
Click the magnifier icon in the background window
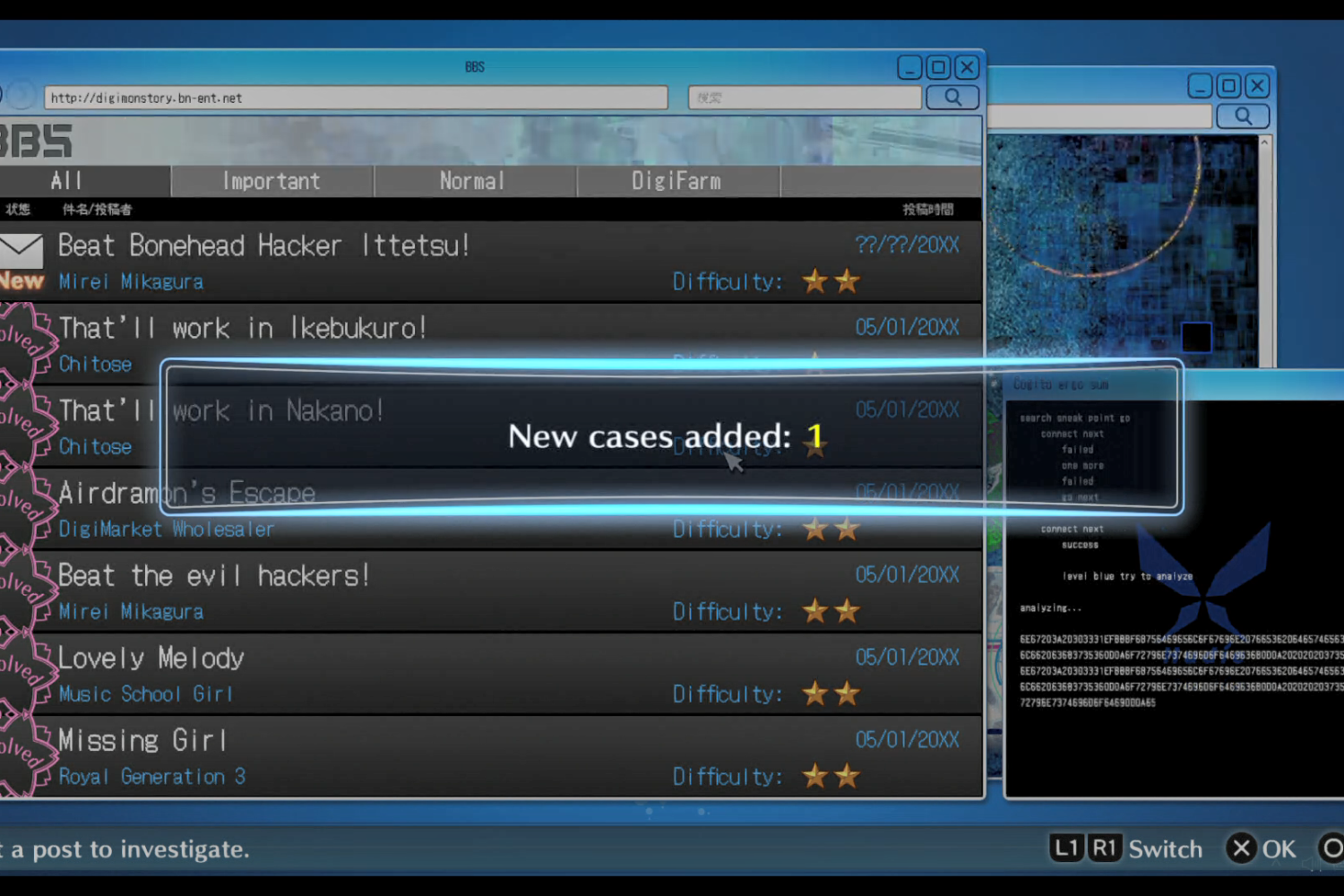click(x=1242, y=116)
